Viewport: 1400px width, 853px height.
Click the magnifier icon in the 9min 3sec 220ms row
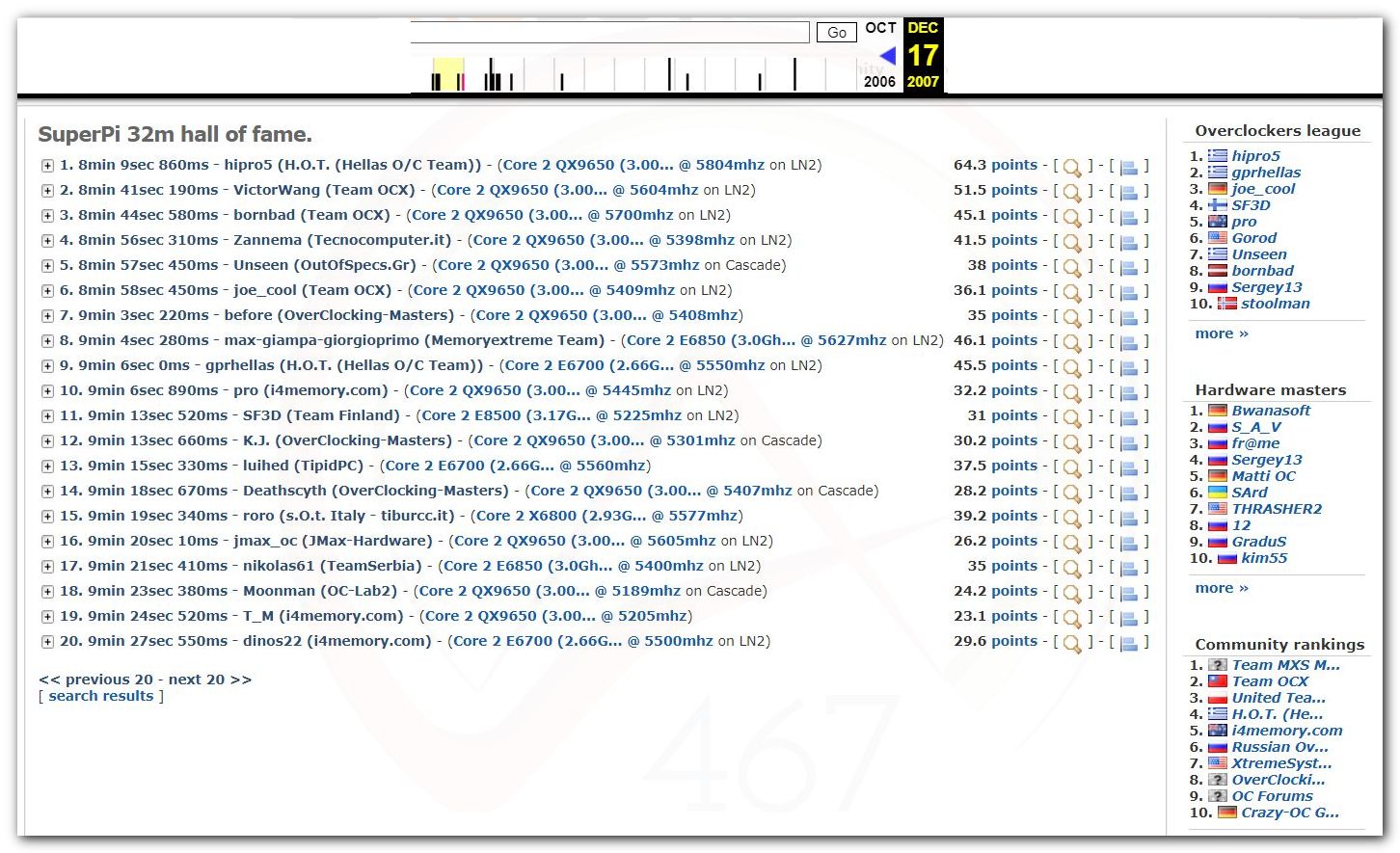pyautogui.click(x=1071, y=317)
